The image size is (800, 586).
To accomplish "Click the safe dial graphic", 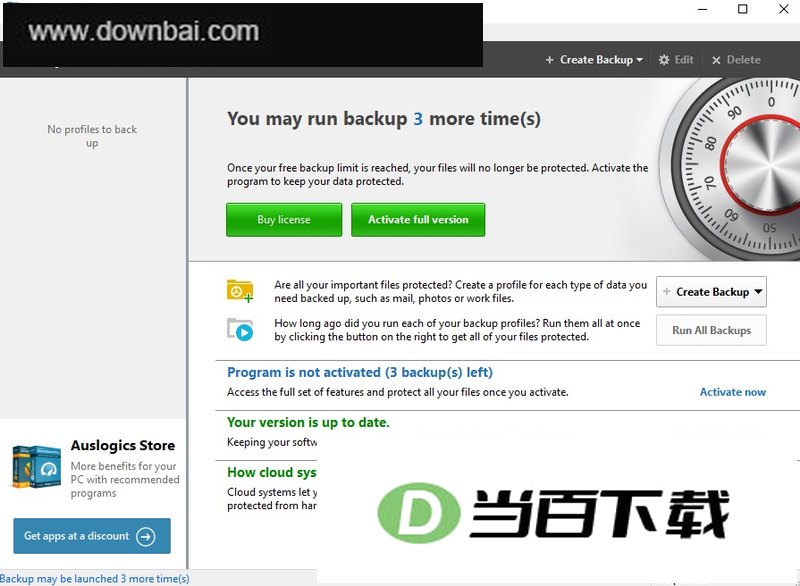I will (x=730, y=169).
